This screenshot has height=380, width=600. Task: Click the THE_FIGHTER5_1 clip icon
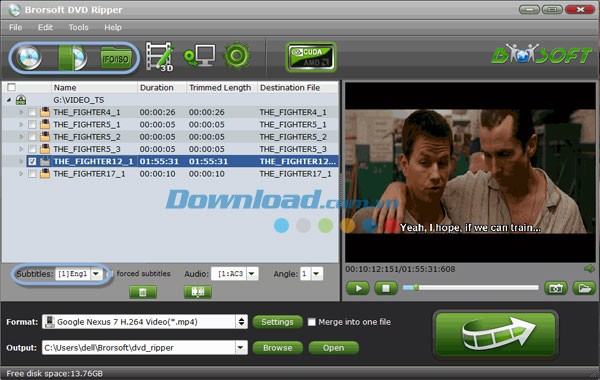click(x=45, y=124)
